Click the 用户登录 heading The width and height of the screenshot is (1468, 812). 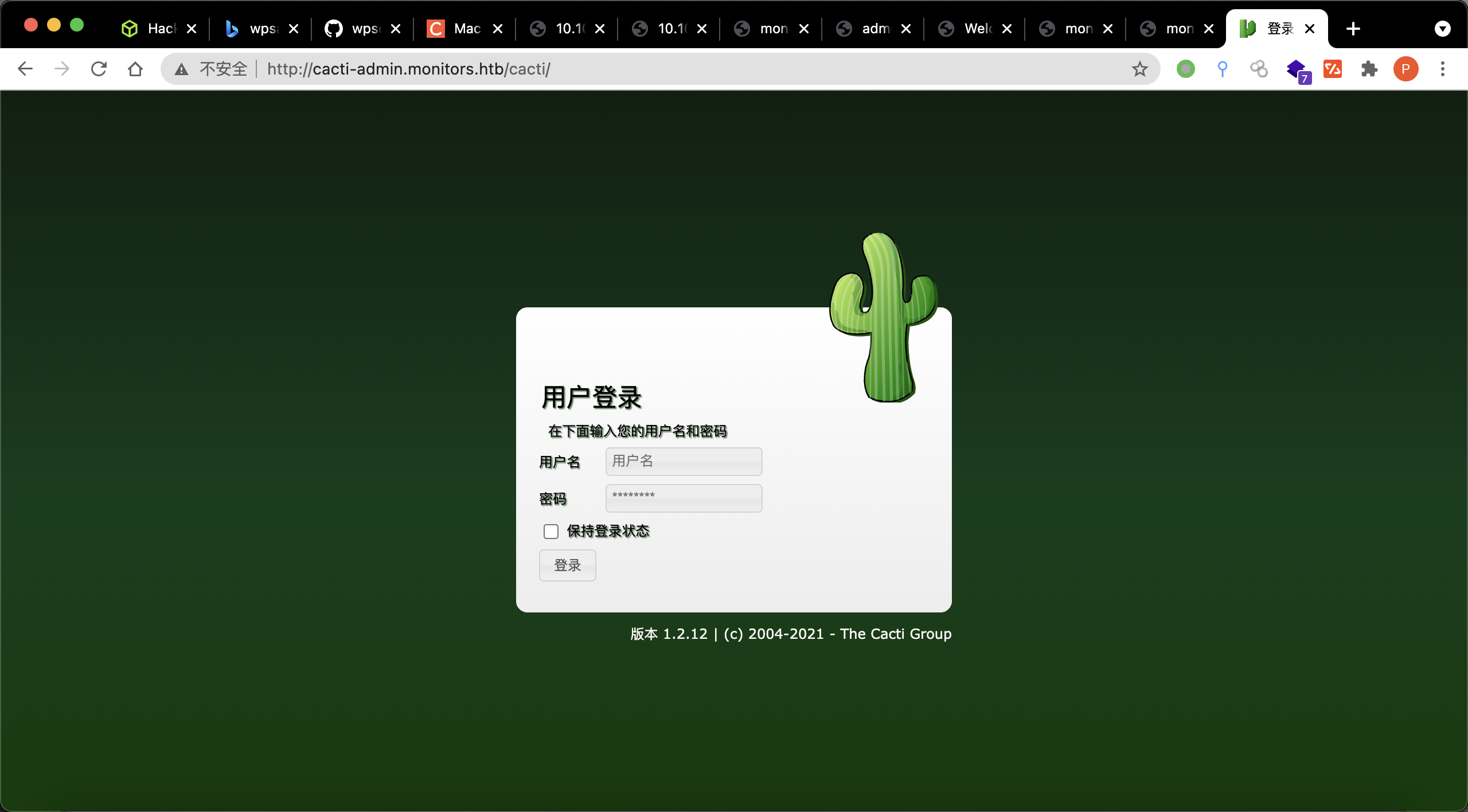pos(592,397)
